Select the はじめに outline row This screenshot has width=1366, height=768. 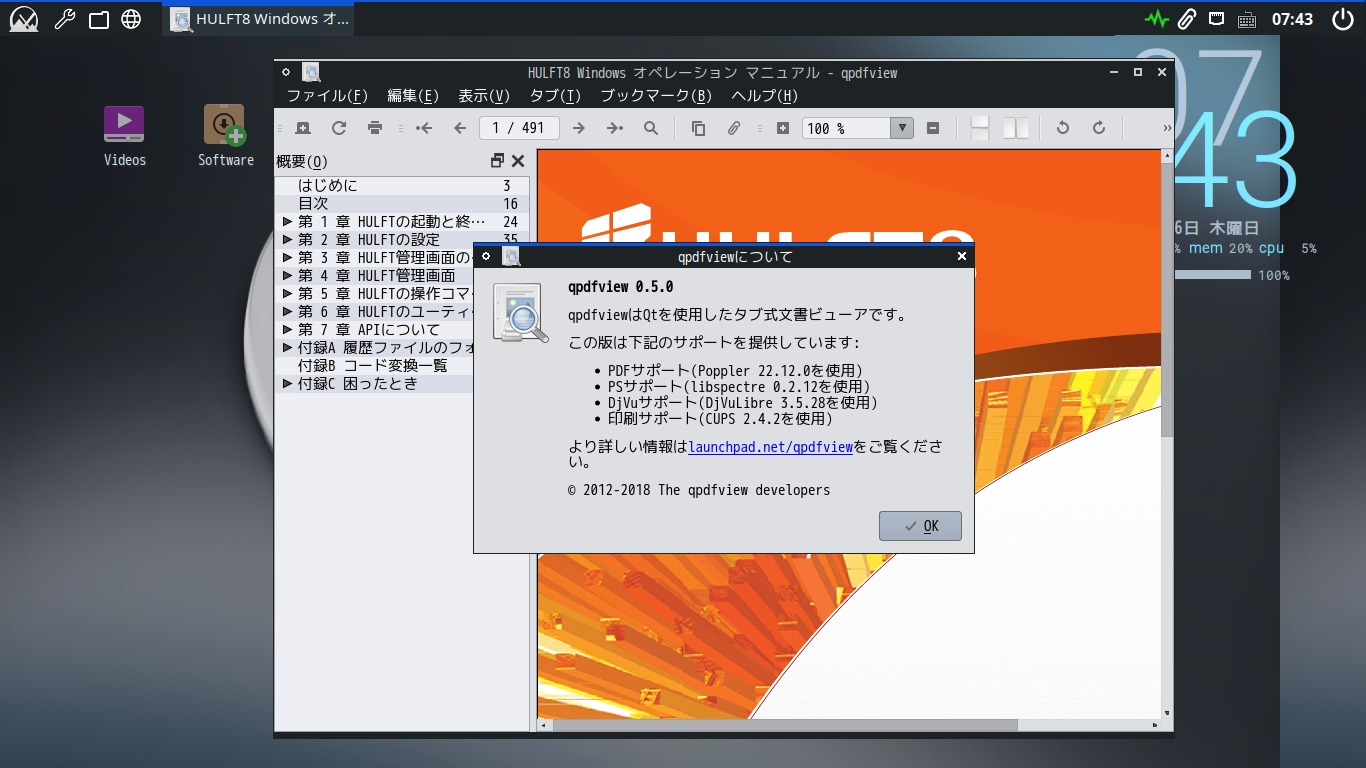point(402,185)
